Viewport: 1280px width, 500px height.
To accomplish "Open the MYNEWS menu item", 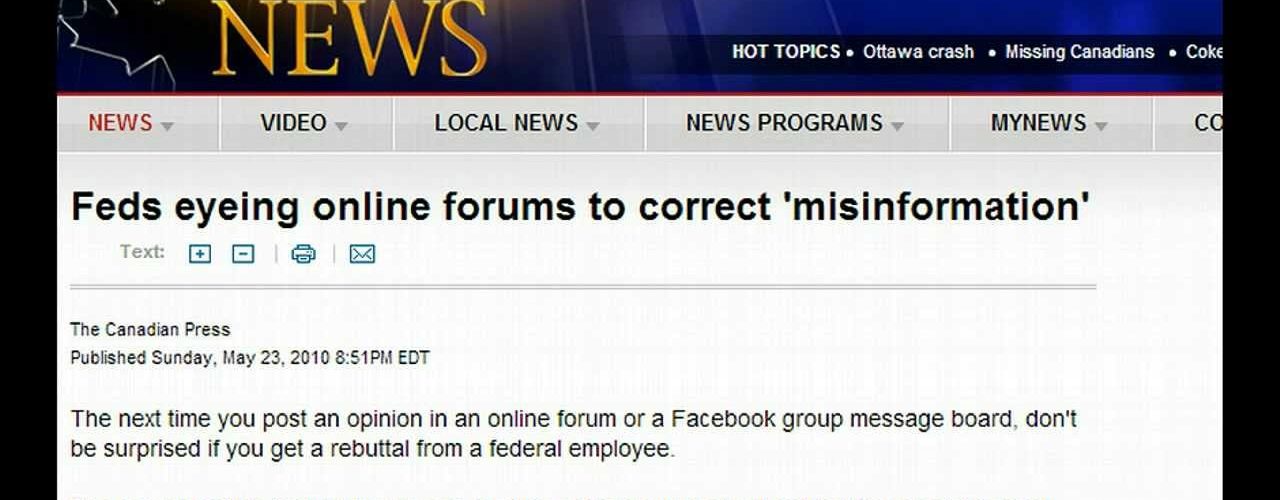I will [x=1038, y=123].
